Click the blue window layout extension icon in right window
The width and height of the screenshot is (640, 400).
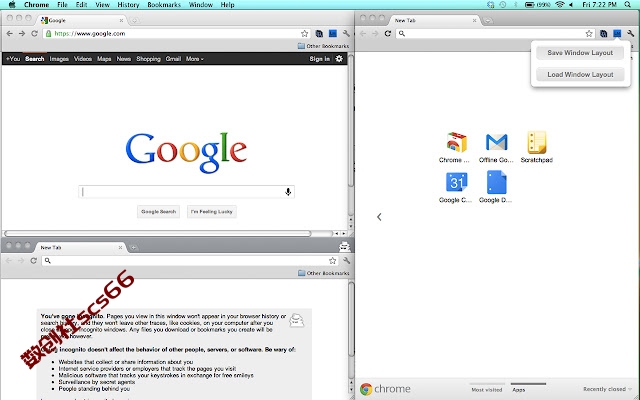pos(617,34)
